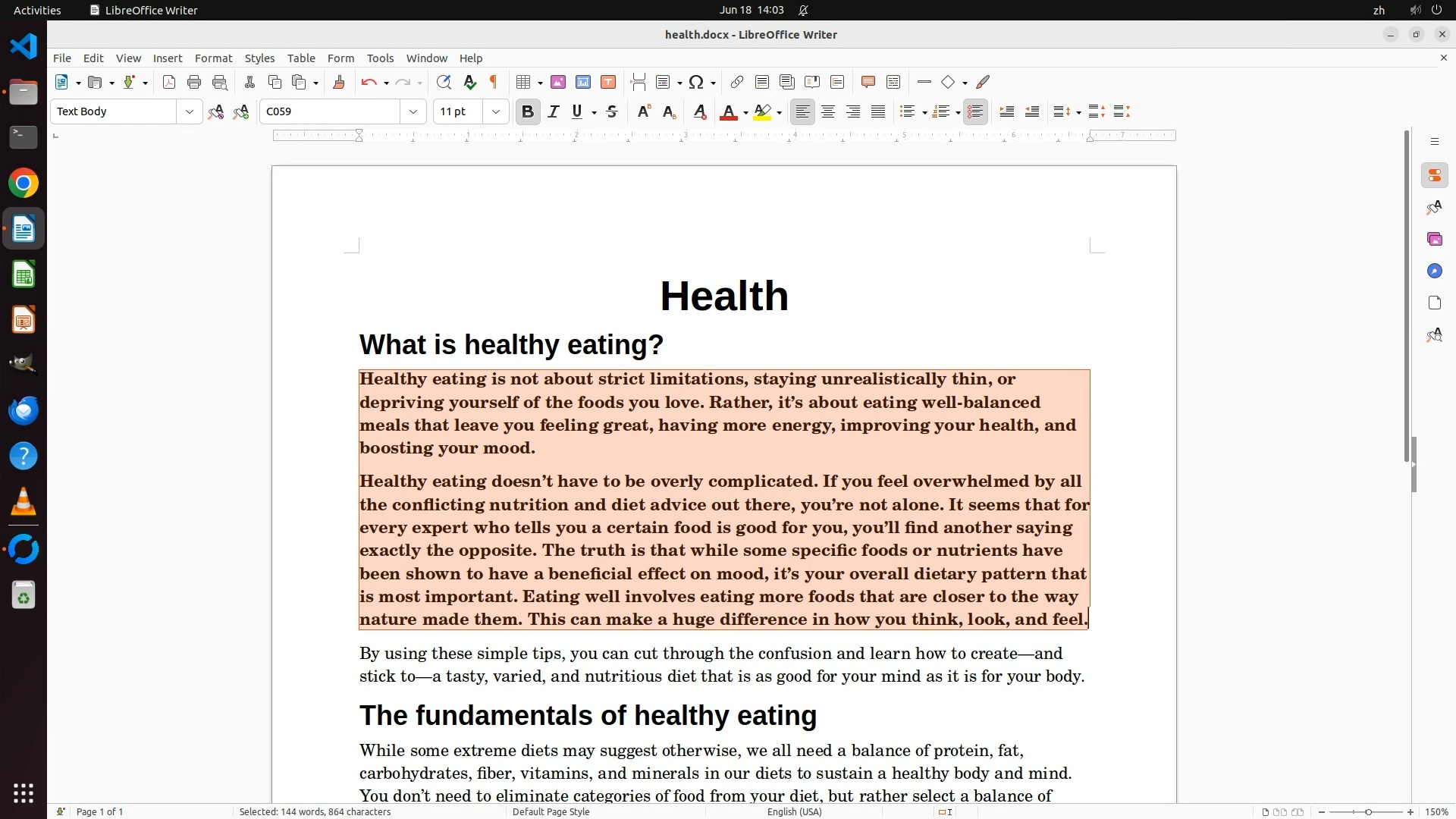Open the Format menu
The height and width of the screenshot is (819, 1456).
tap(213, 58)
